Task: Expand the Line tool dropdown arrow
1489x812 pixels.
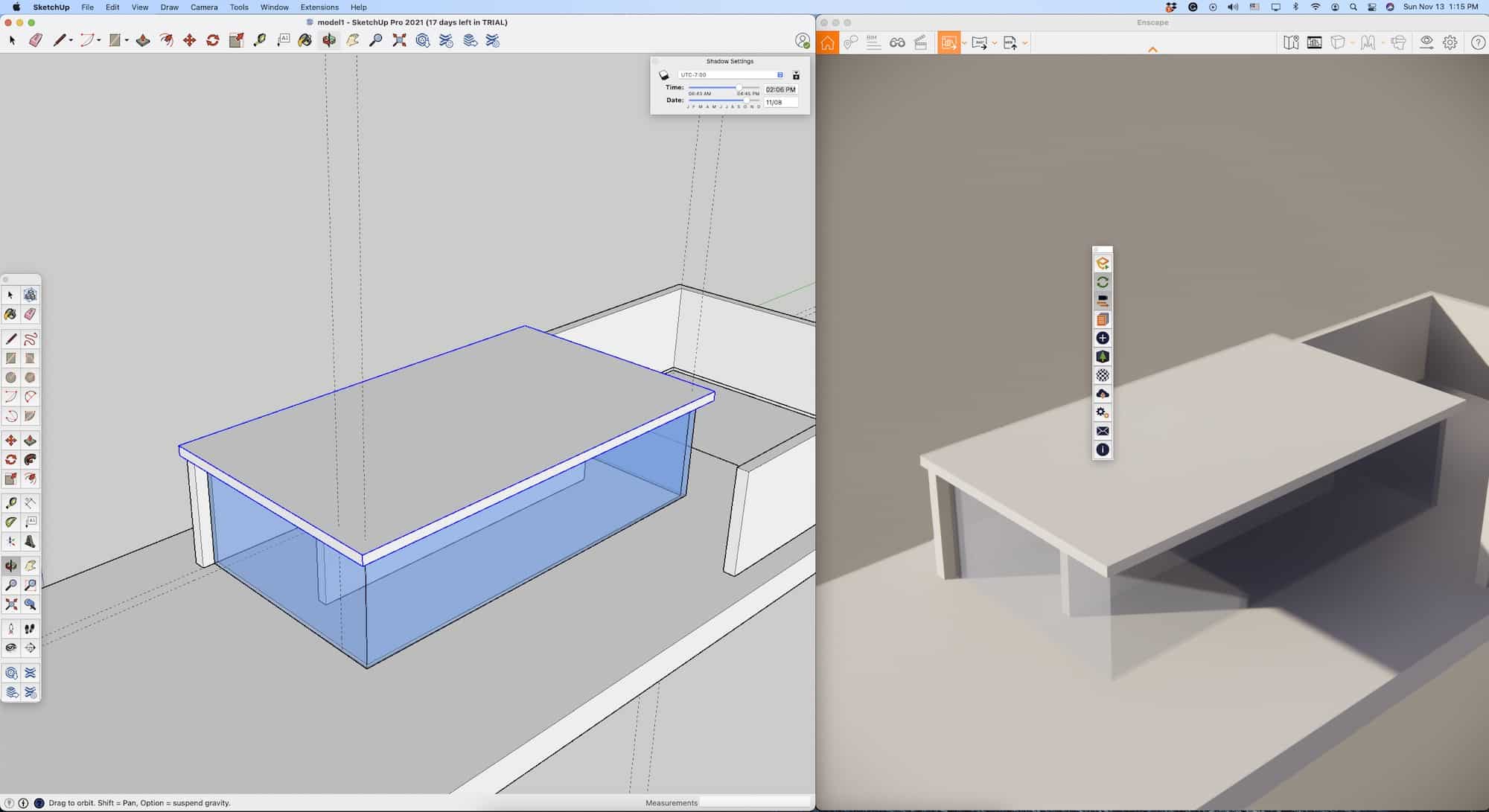Action: 71,41
